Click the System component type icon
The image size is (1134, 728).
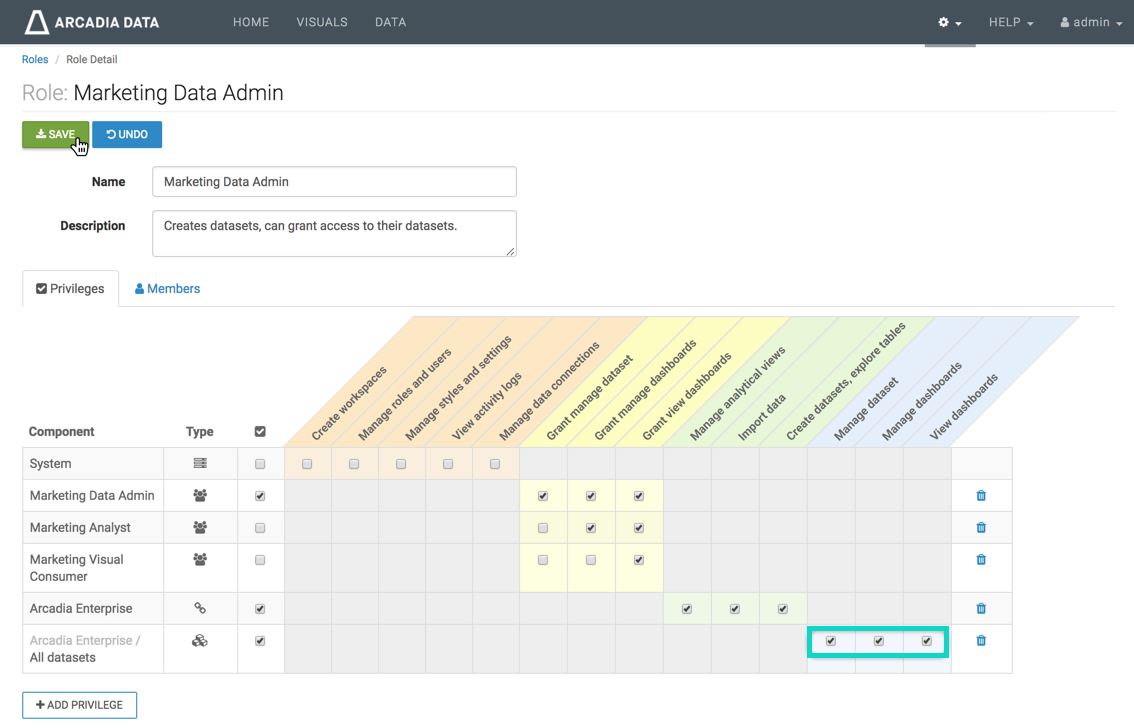(x=200, y=464)
